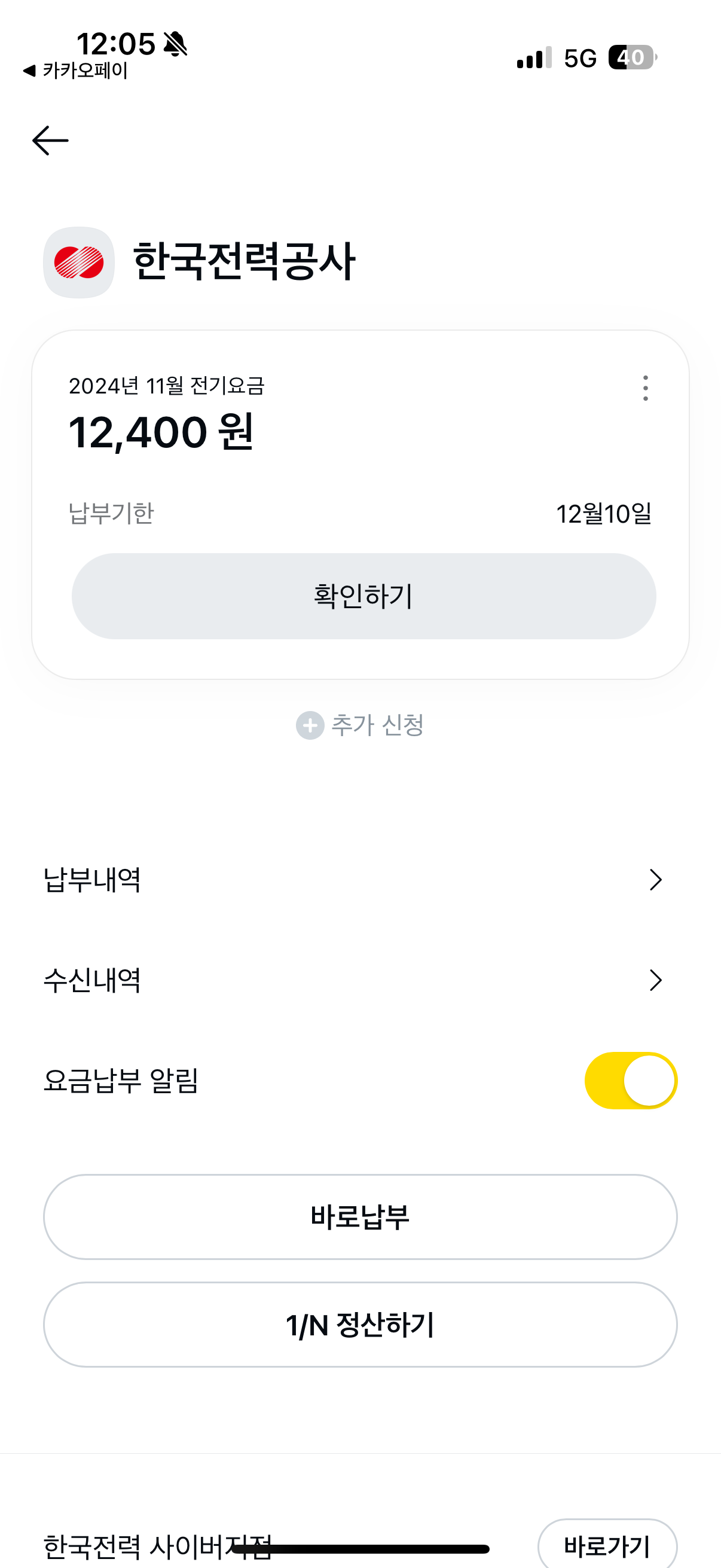Tap the home indicator bar
The width and height of the screenshot is (721, 1568).
pos(360,1548)
